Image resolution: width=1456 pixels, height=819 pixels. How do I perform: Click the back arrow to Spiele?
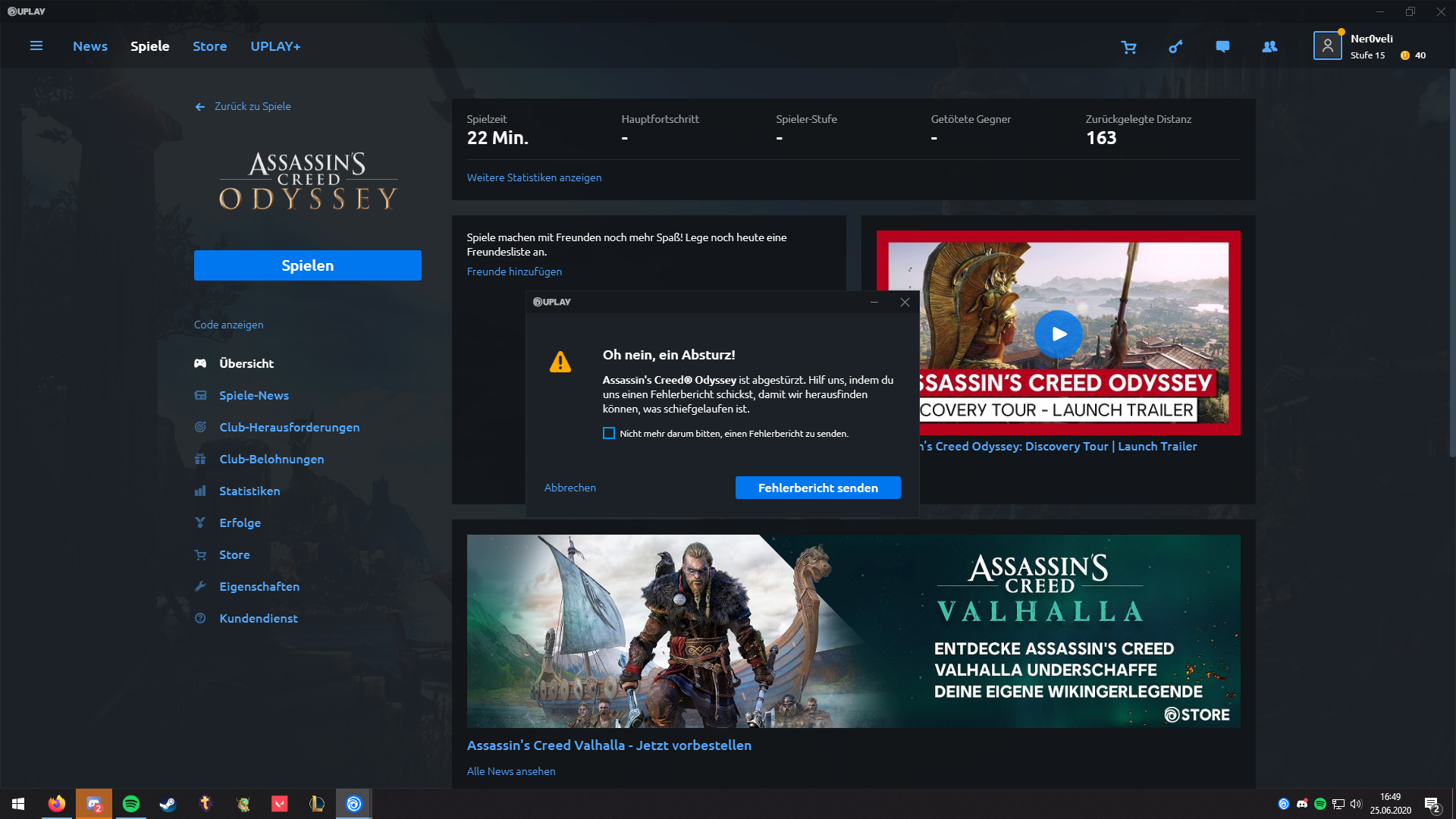click(x=200, y=107)
